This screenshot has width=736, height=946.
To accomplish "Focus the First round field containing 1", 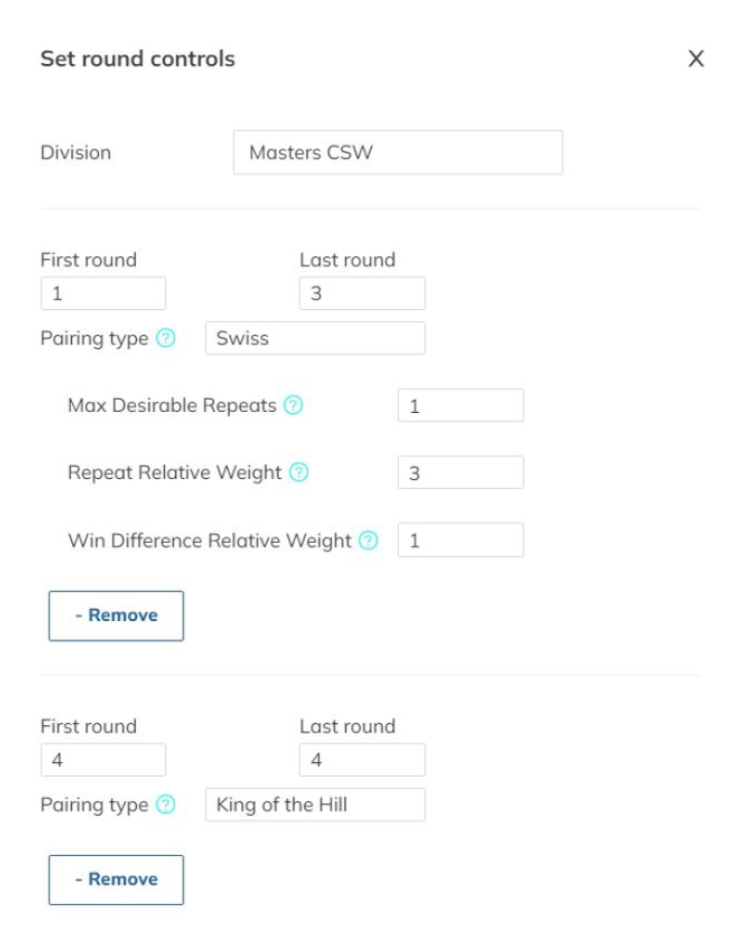I will [103, 294].
